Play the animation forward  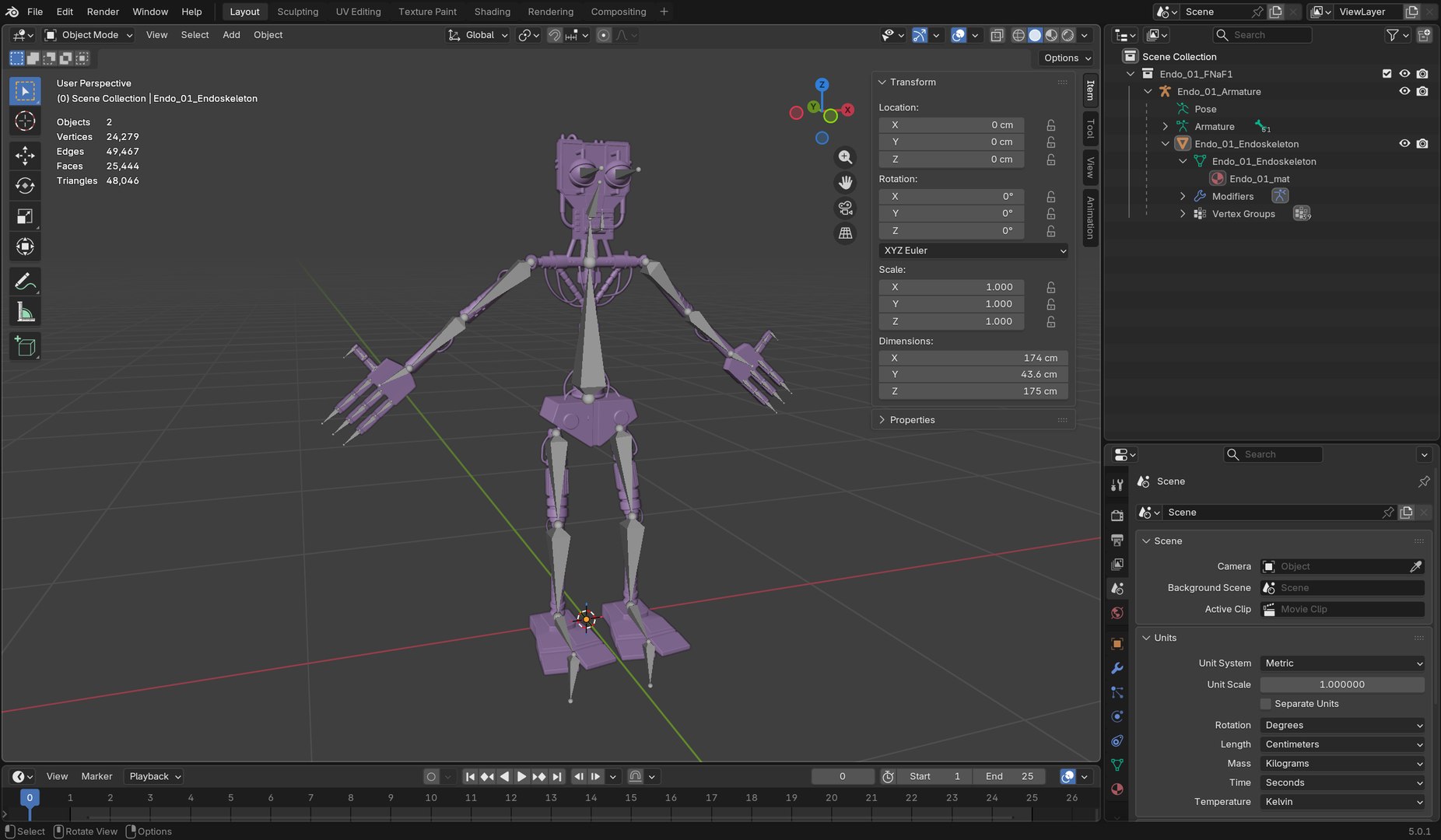(521, 776)
